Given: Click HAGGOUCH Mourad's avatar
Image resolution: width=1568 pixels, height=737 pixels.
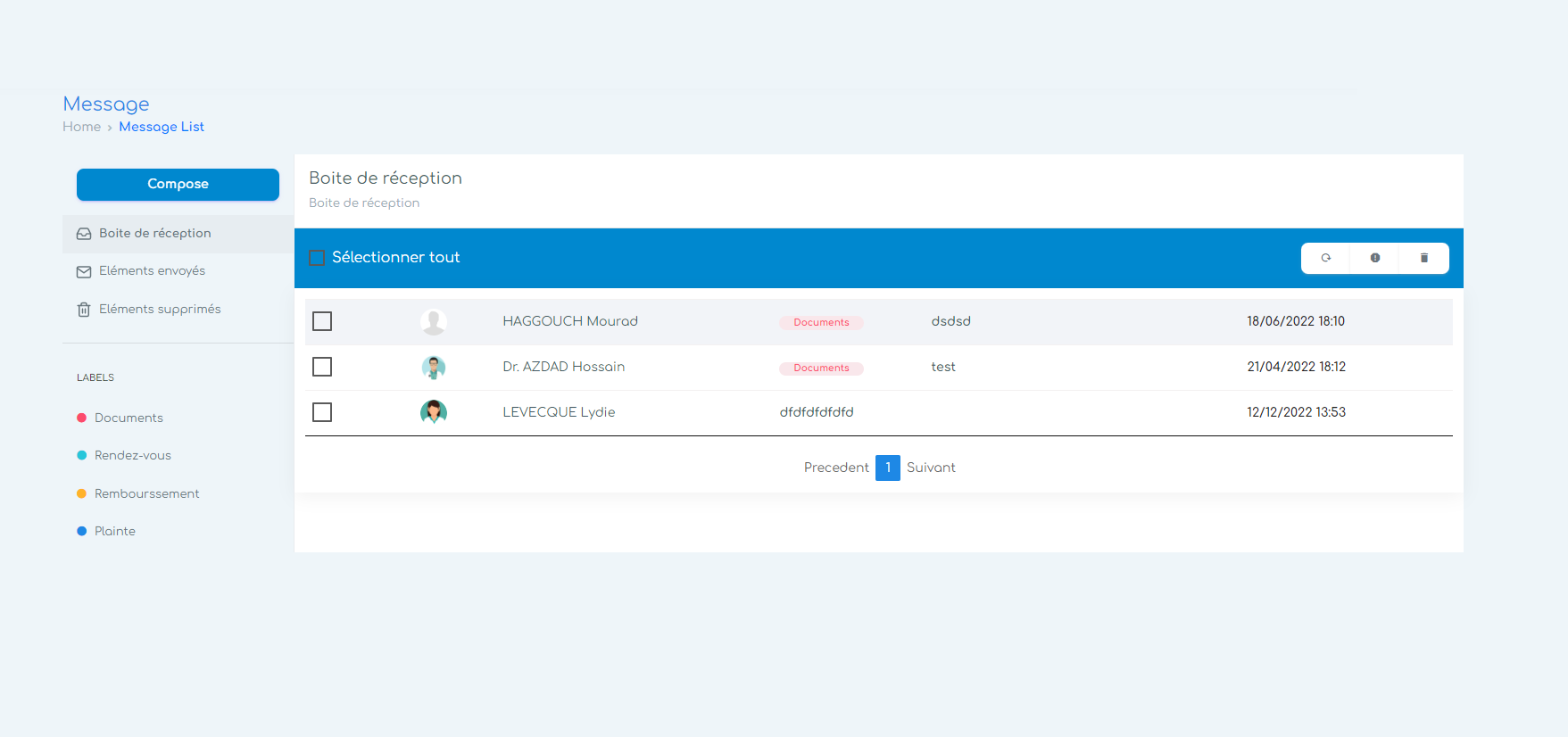Looking at the screenshot, I should [x=434, y=321].
